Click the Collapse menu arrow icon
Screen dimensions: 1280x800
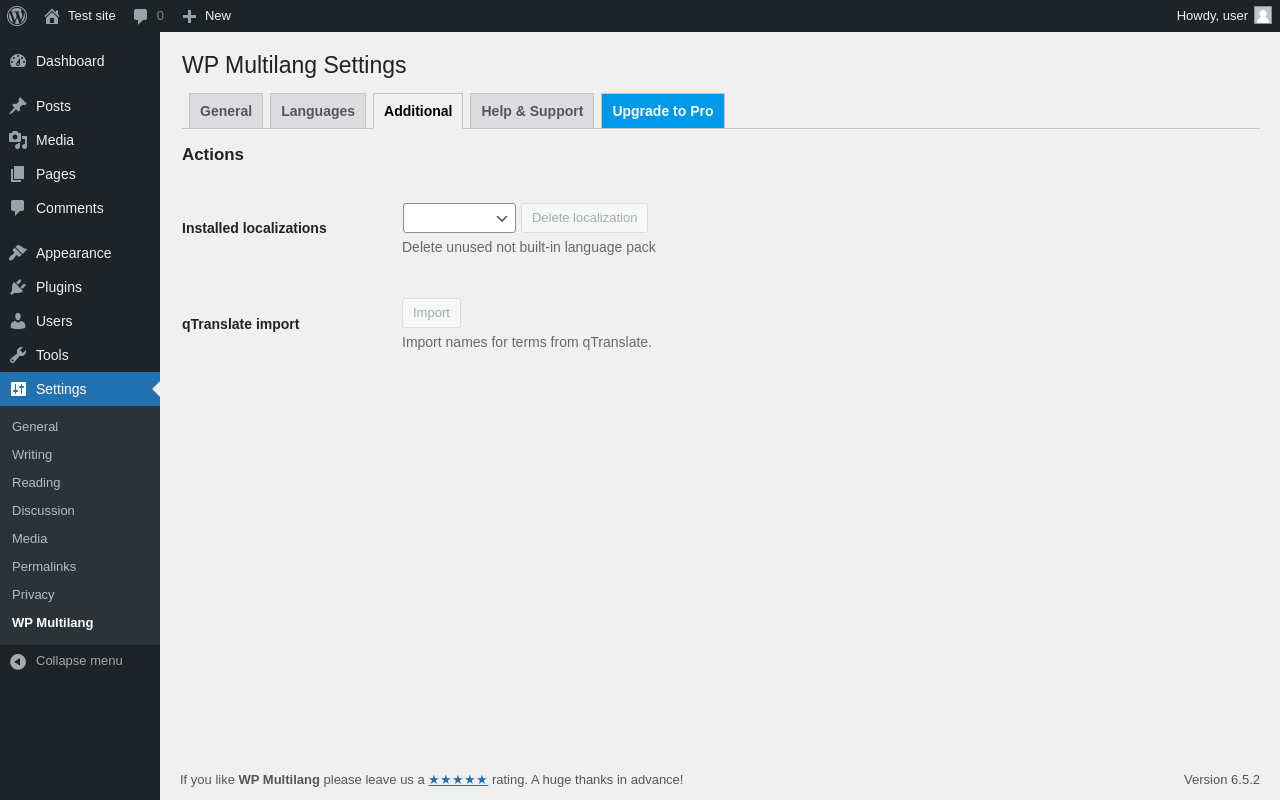pyautogui.click(x=18, y=661)
